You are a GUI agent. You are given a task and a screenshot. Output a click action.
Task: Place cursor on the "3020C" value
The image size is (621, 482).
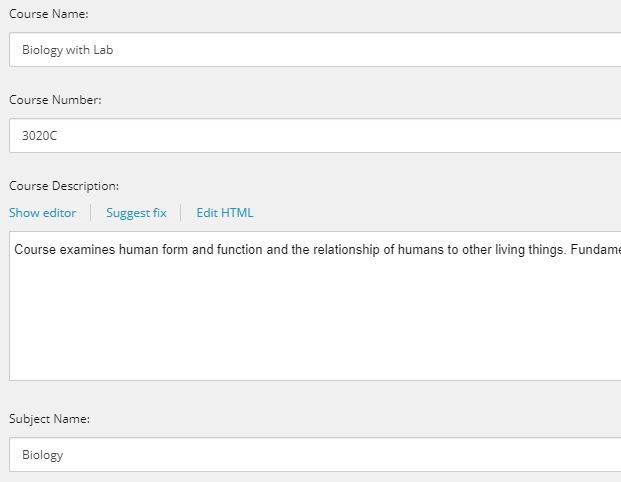click(x=39, y=136)
